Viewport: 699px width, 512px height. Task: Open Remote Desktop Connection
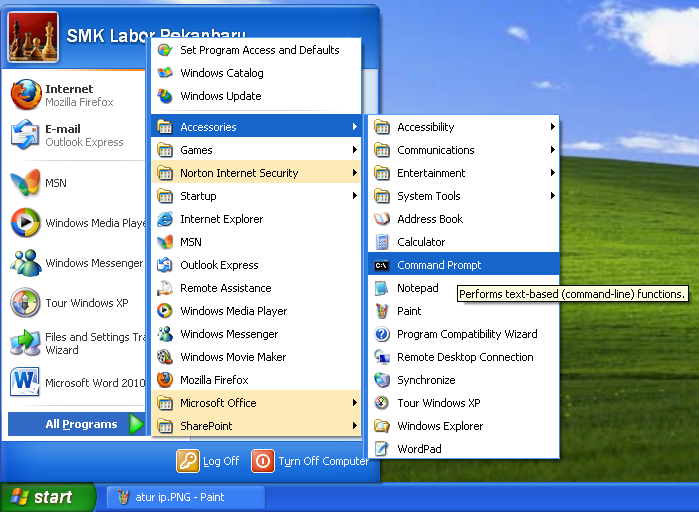(464, 357)
